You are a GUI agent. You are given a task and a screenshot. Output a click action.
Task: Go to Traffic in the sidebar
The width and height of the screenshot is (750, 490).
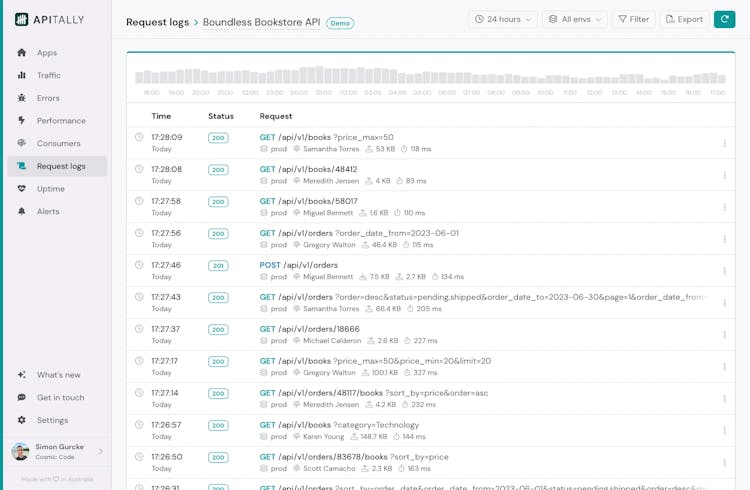[48, 75]
